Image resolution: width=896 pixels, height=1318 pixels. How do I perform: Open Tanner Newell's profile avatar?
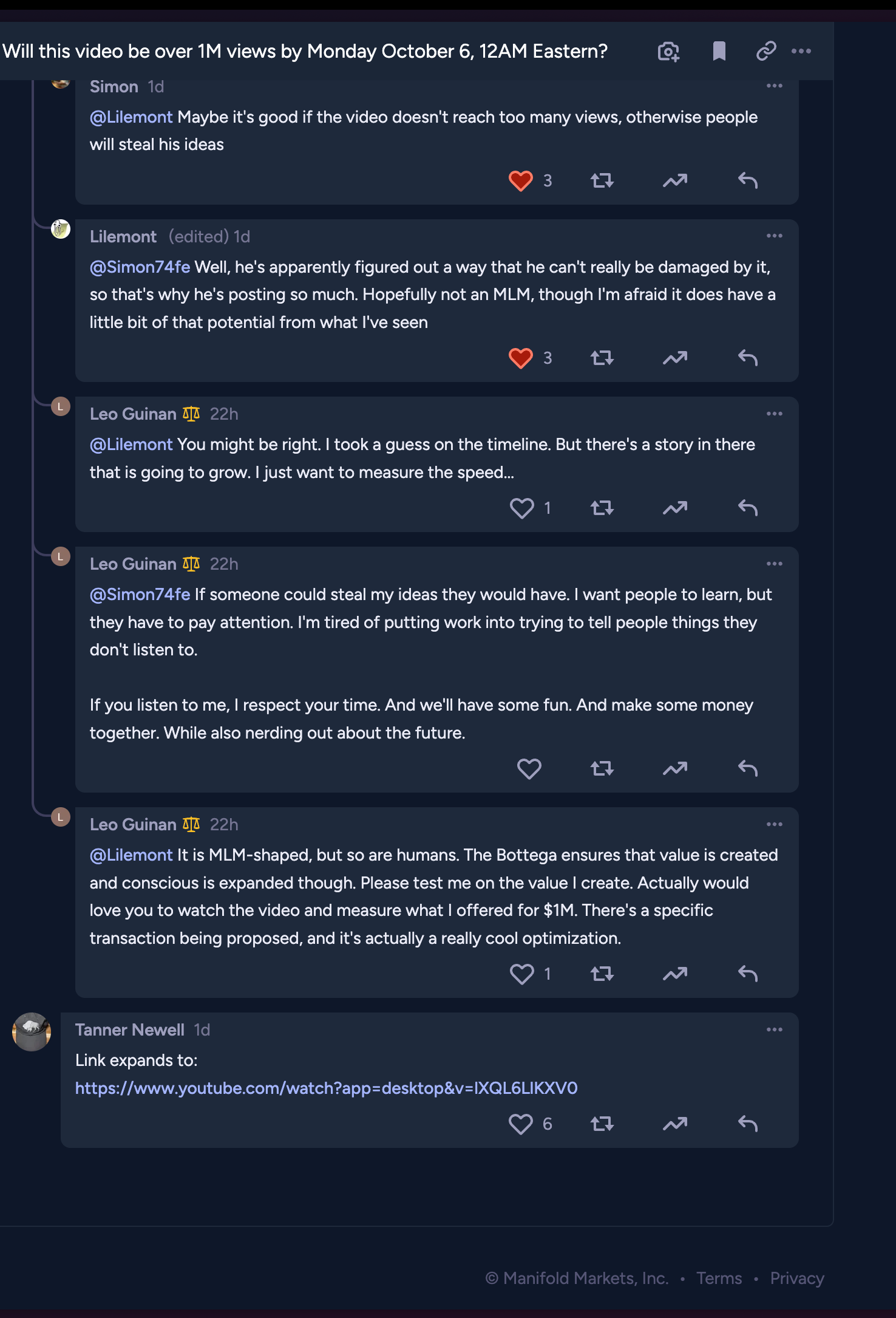click(32, 1032)
